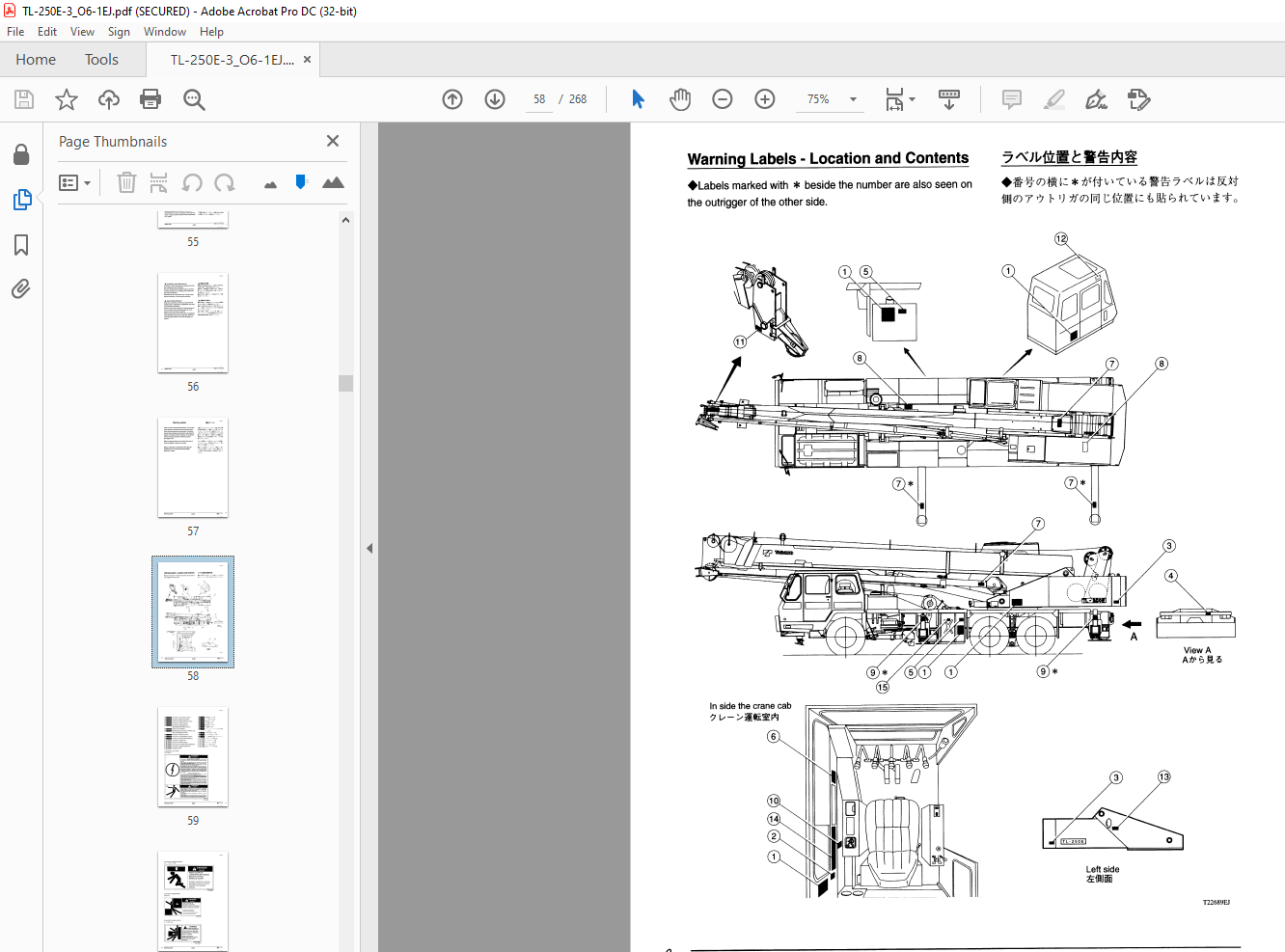
Task: Select the highlight text tool
Action: point(1054,99)
